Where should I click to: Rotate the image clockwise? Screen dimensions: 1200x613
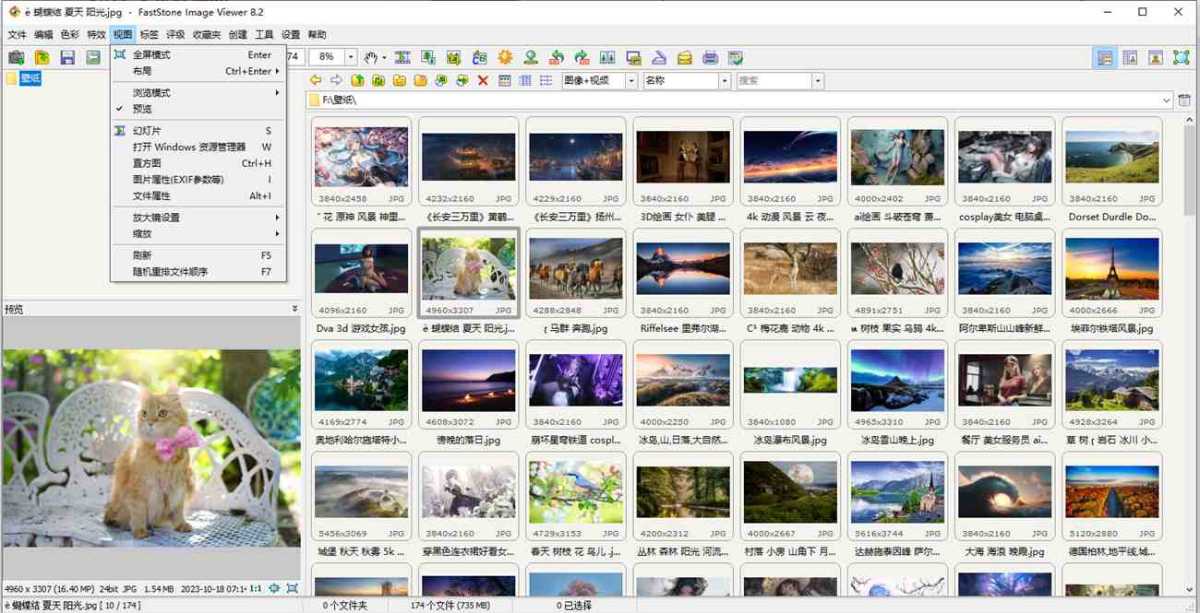580,58
